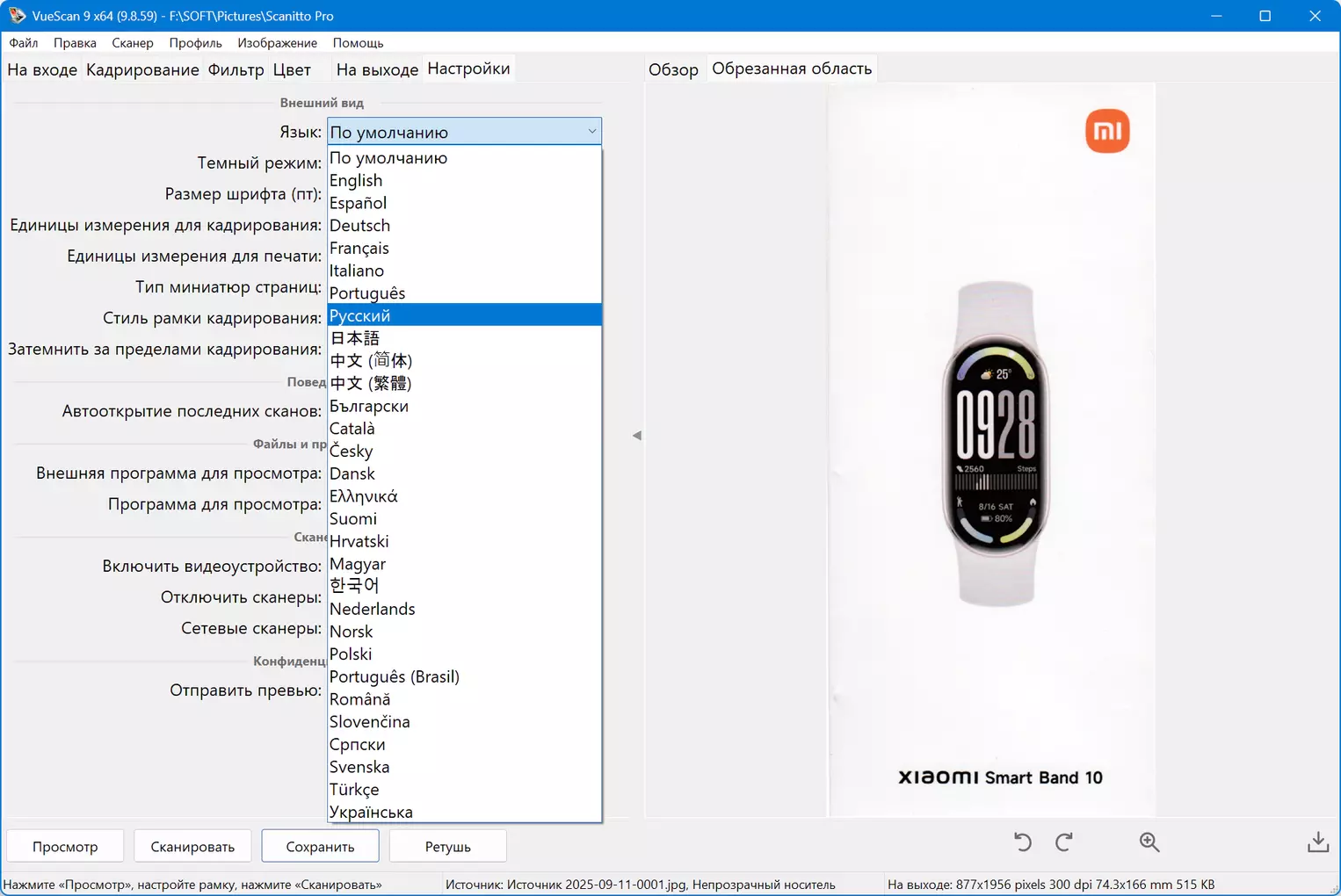This screenshot has width=1341, height=896.
Task: Choose Dansk in the language list
Action: pyautogui.click(x=464, y=473)
